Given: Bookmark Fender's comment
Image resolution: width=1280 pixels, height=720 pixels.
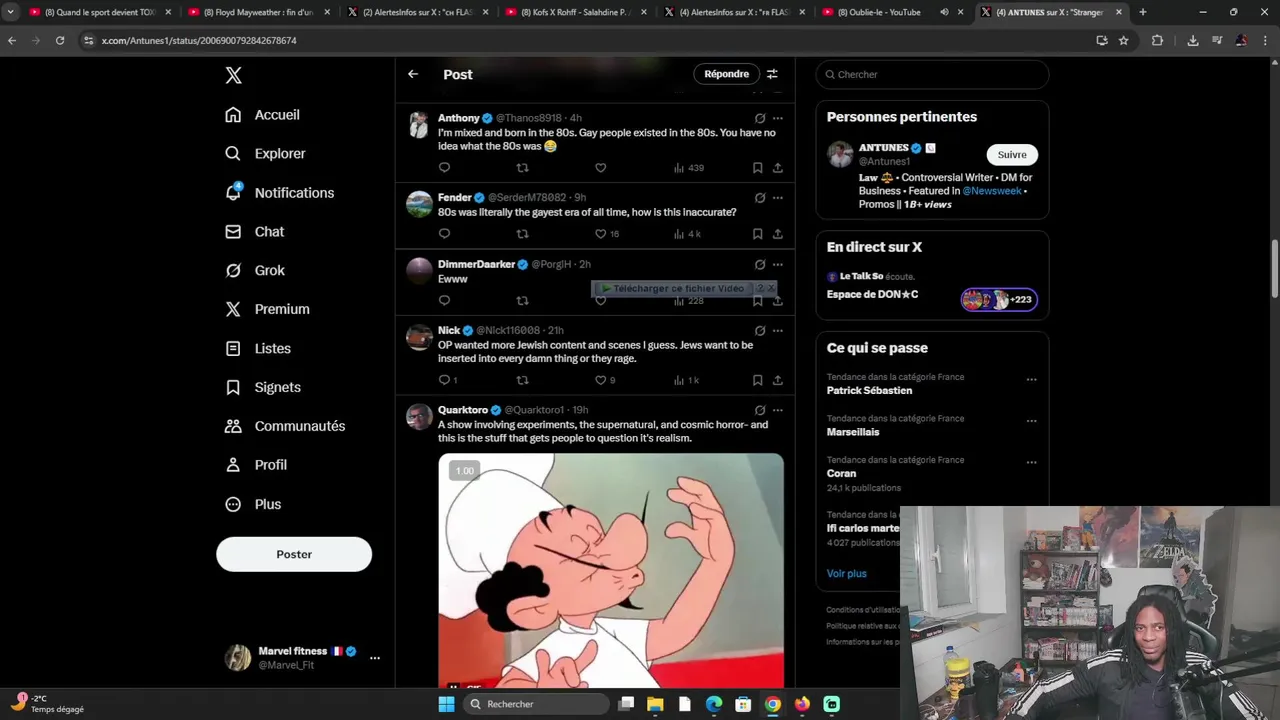Looking at the screenshot, I should [758, 234].
